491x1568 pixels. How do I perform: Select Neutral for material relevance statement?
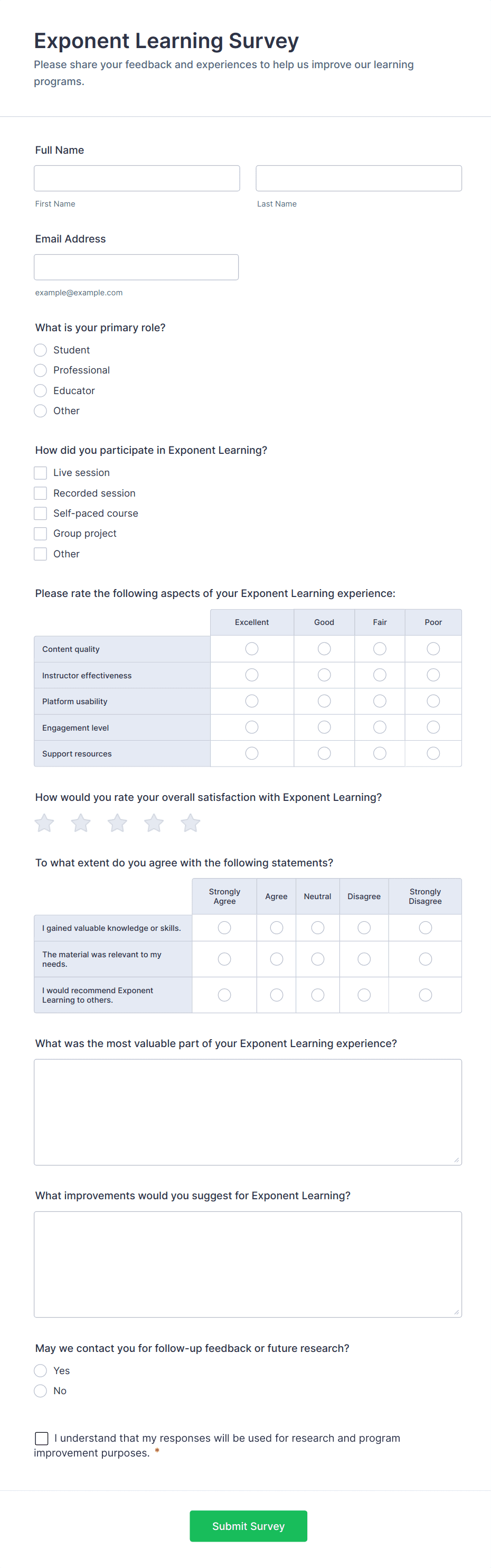317,959
